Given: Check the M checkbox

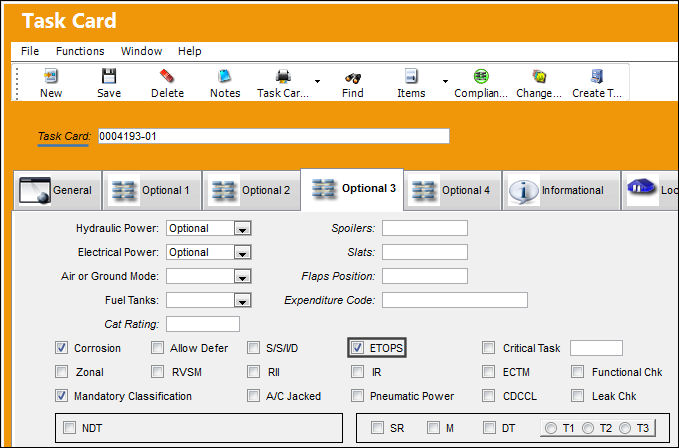Looking at the screenshot, I should (433, 428).
